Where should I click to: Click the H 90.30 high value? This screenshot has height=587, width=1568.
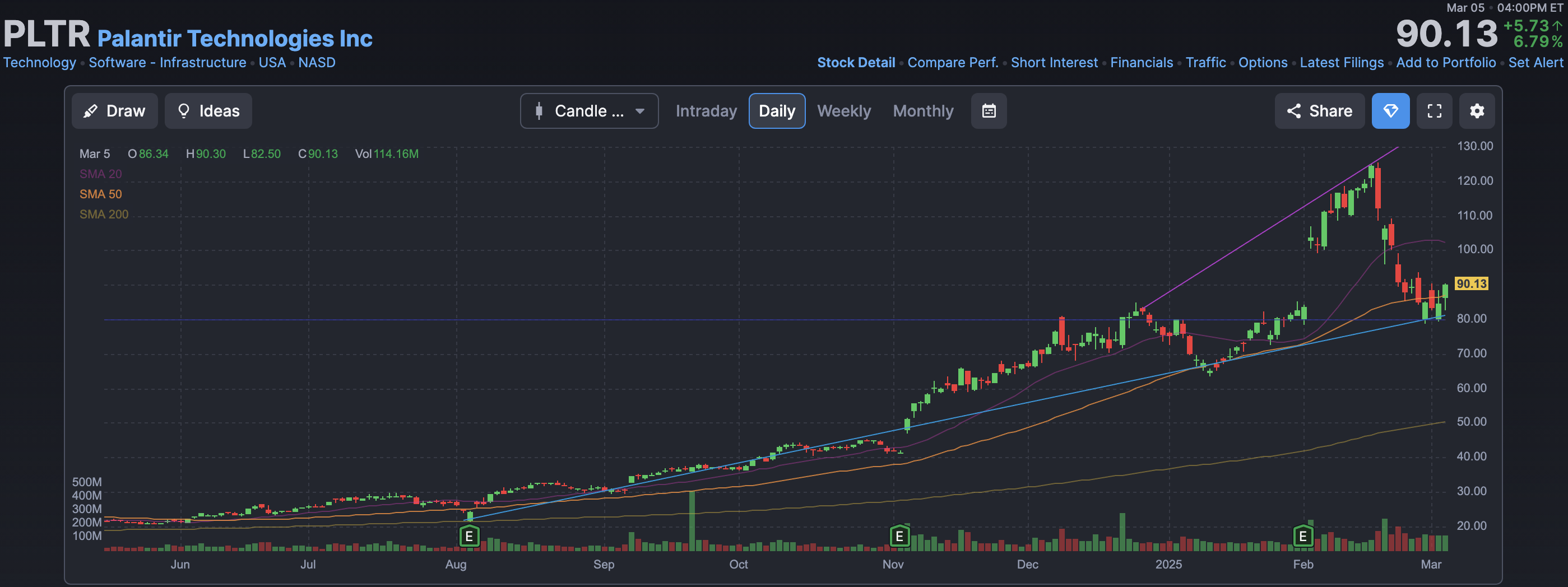pos(206,154)
